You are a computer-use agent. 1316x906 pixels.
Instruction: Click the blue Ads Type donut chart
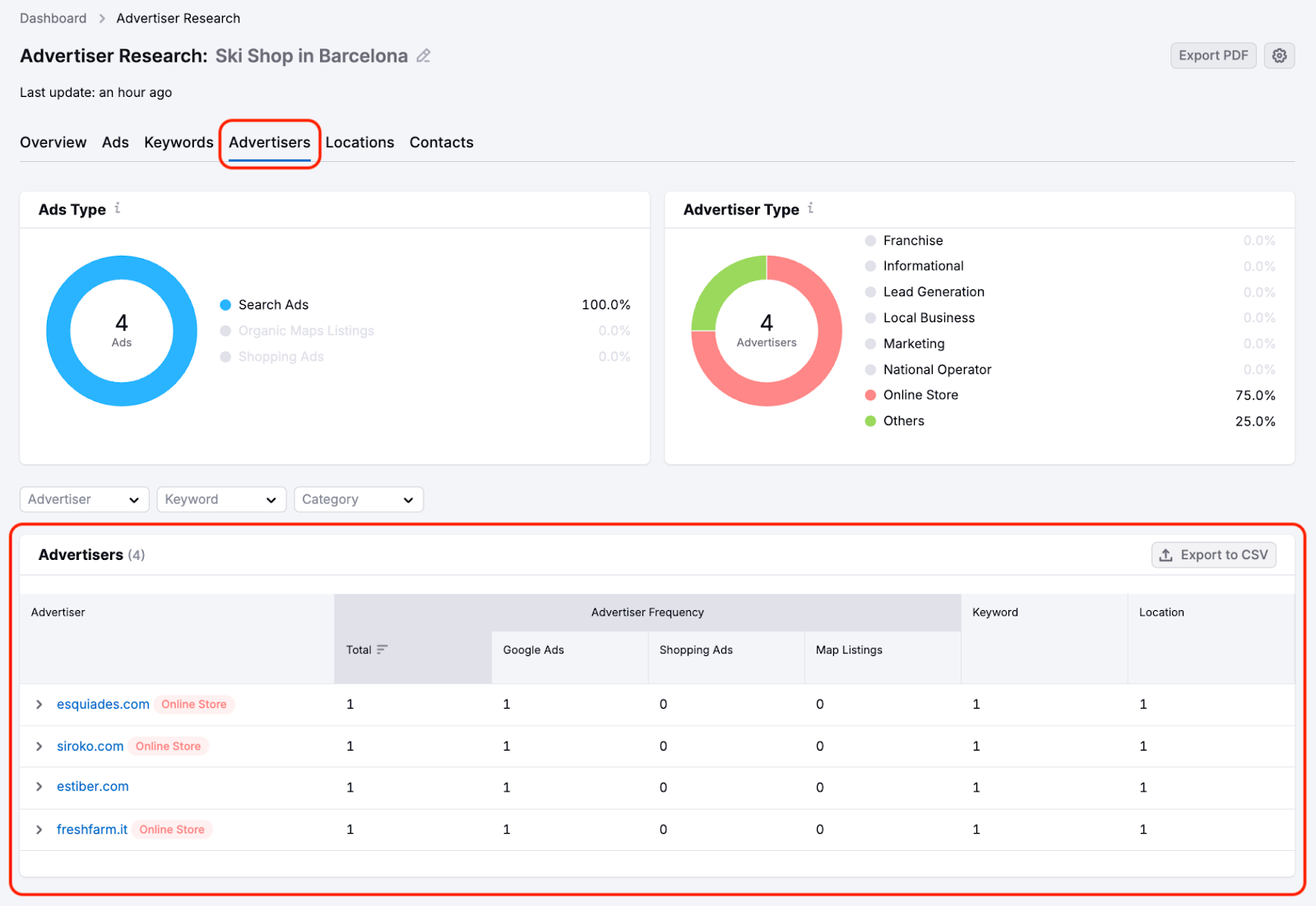point(121,263)
